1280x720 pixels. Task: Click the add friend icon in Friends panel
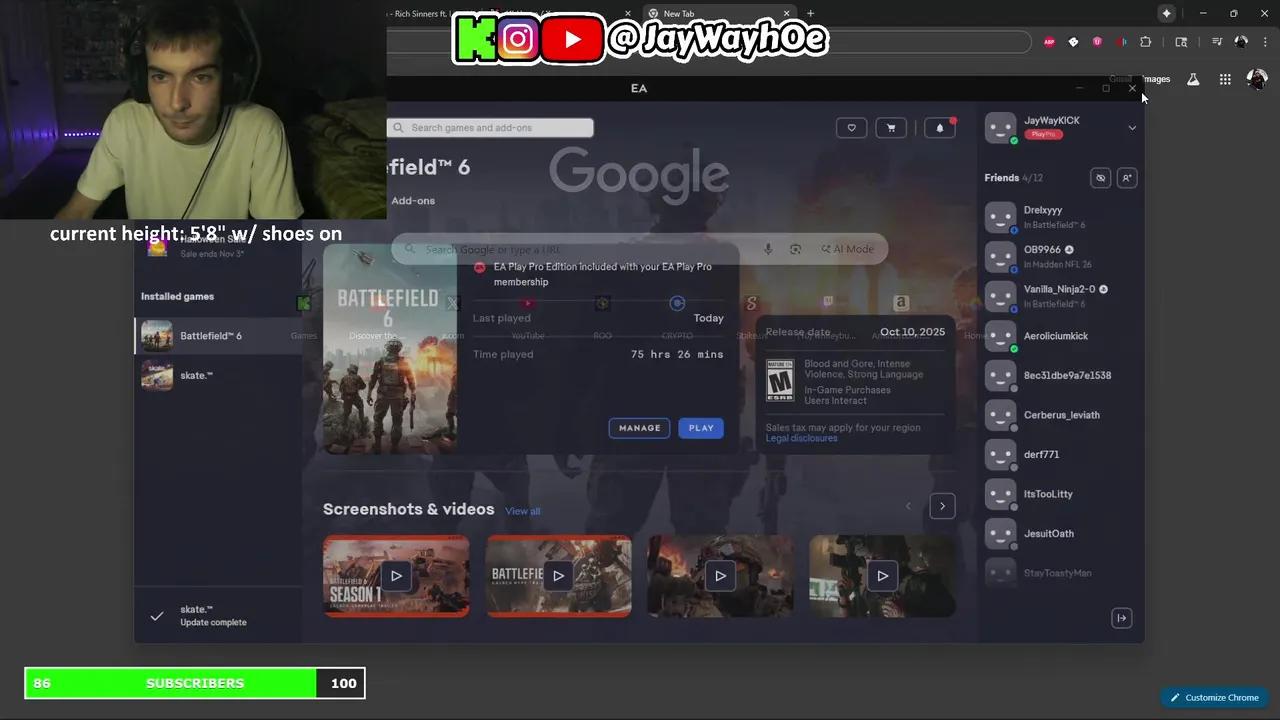pos(1126,178)
